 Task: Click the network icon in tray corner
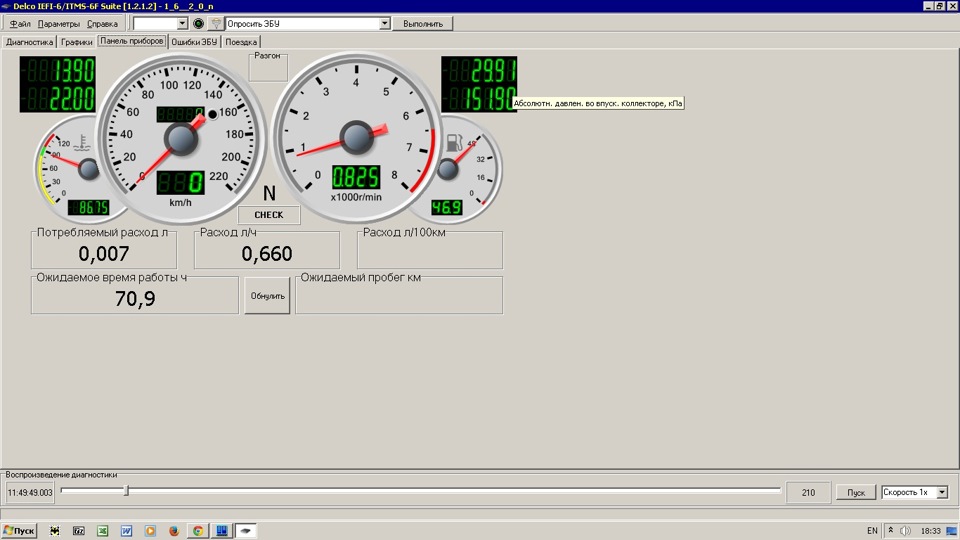tap(952, 531)
